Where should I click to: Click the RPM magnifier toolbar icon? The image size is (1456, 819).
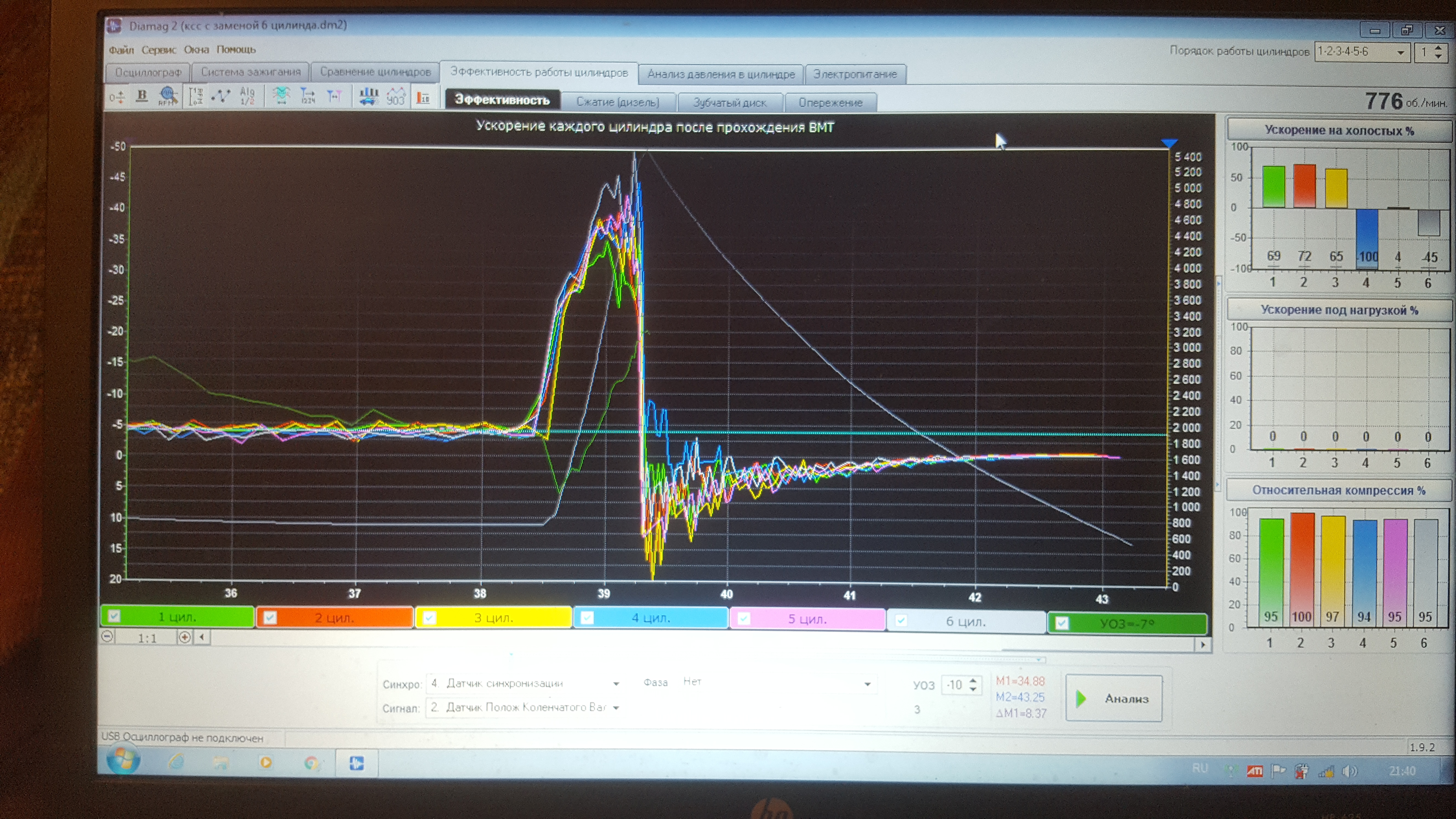pyautogui.click(x=168, y=97)
